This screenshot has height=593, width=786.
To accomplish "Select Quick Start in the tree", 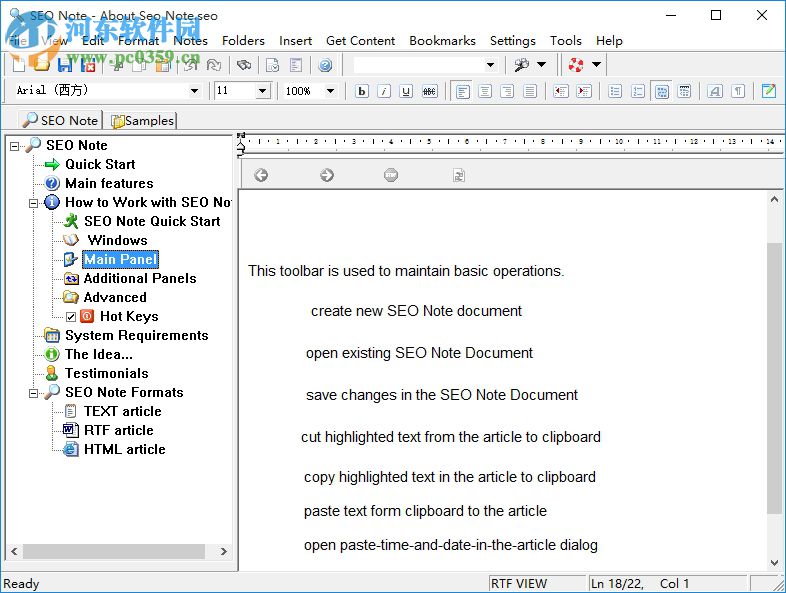I will click(100, 164).
